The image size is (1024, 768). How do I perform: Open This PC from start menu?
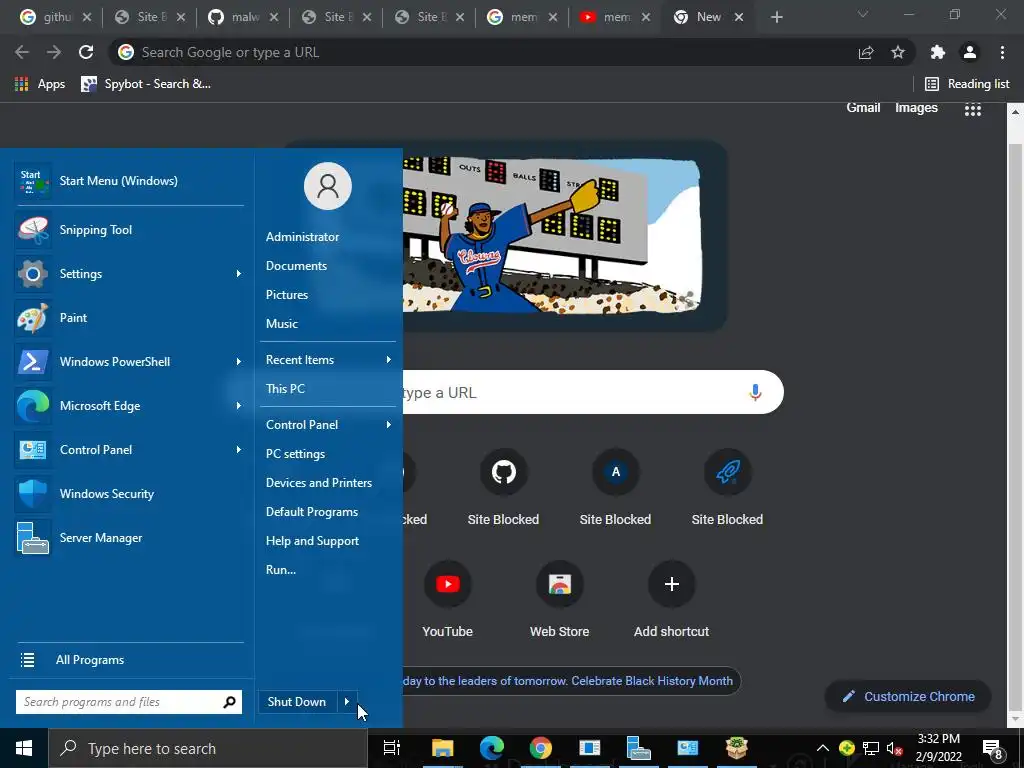285,389
